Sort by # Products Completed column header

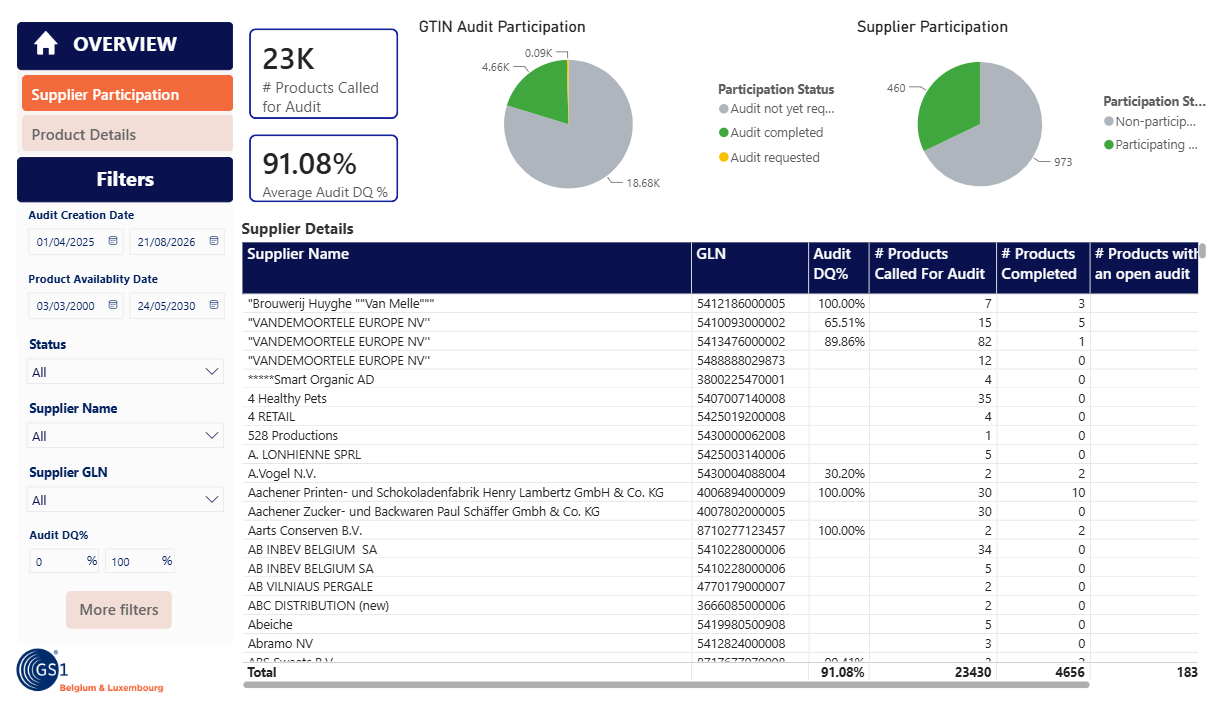(x=1043, y=267)
